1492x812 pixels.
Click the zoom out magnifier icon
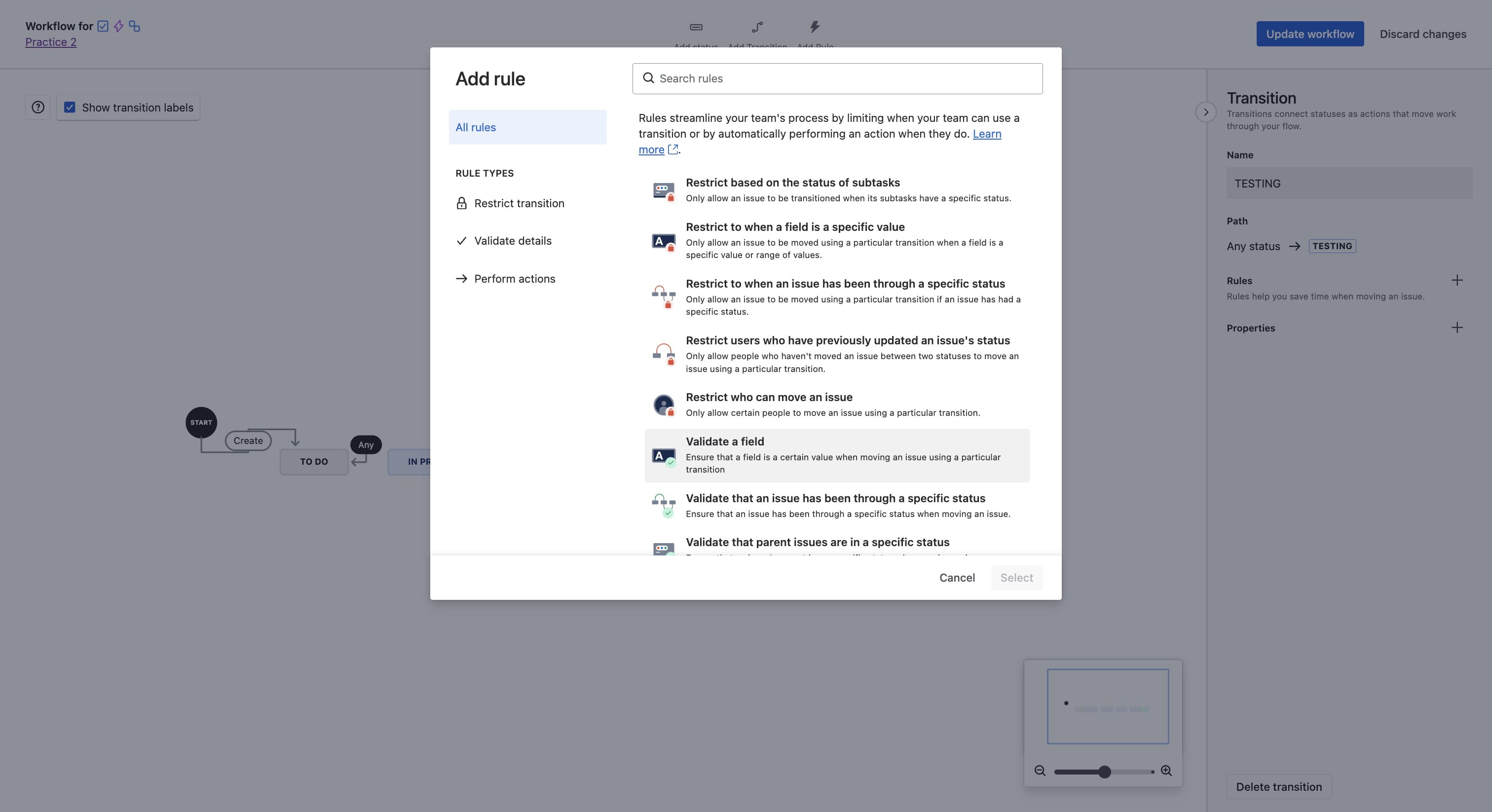click(x=1040, y=771)
